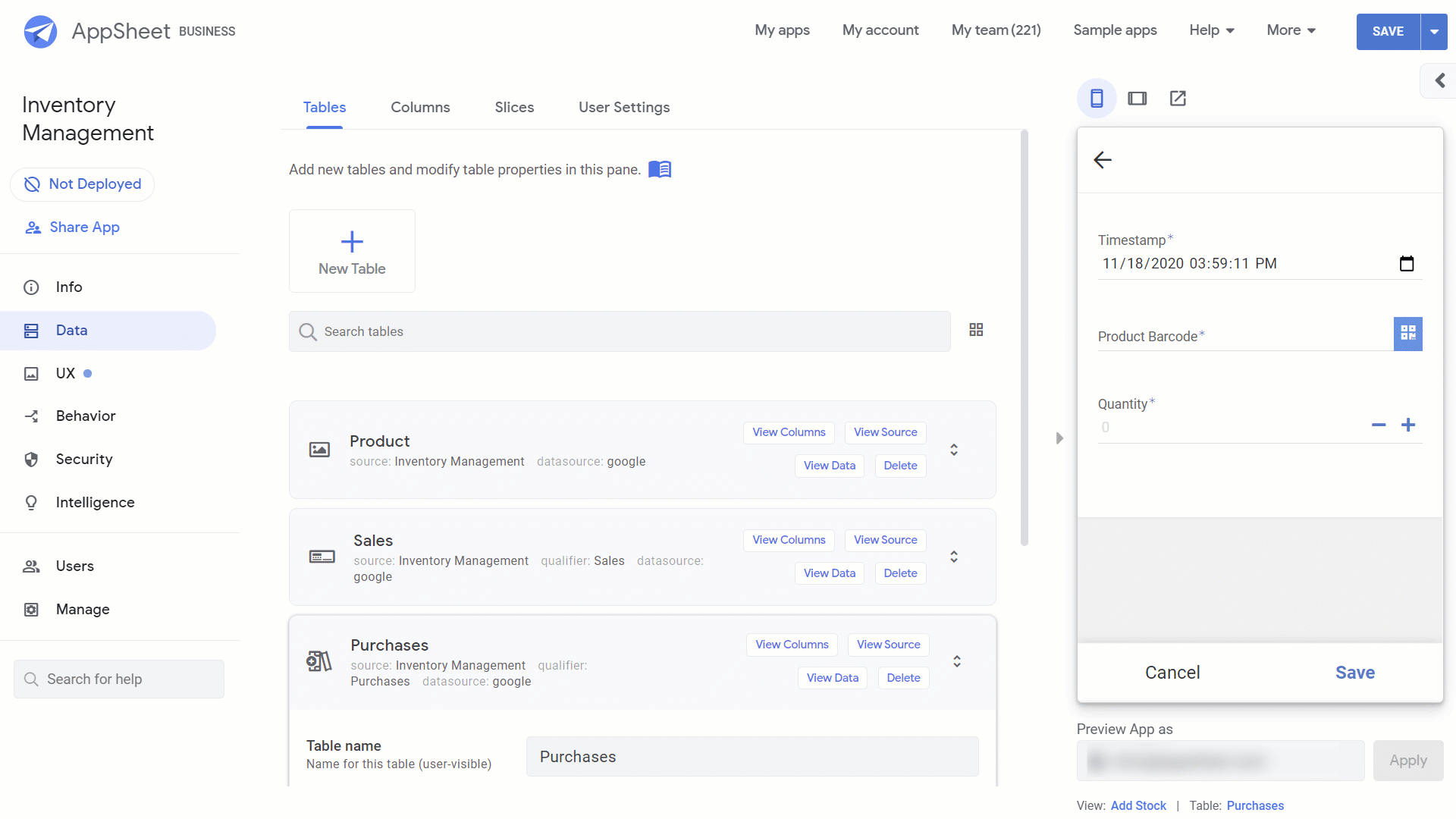This screenshot has height=819, width=1456.
Task: Click the UX menu item in sidebar
Action: click(67, 373)
